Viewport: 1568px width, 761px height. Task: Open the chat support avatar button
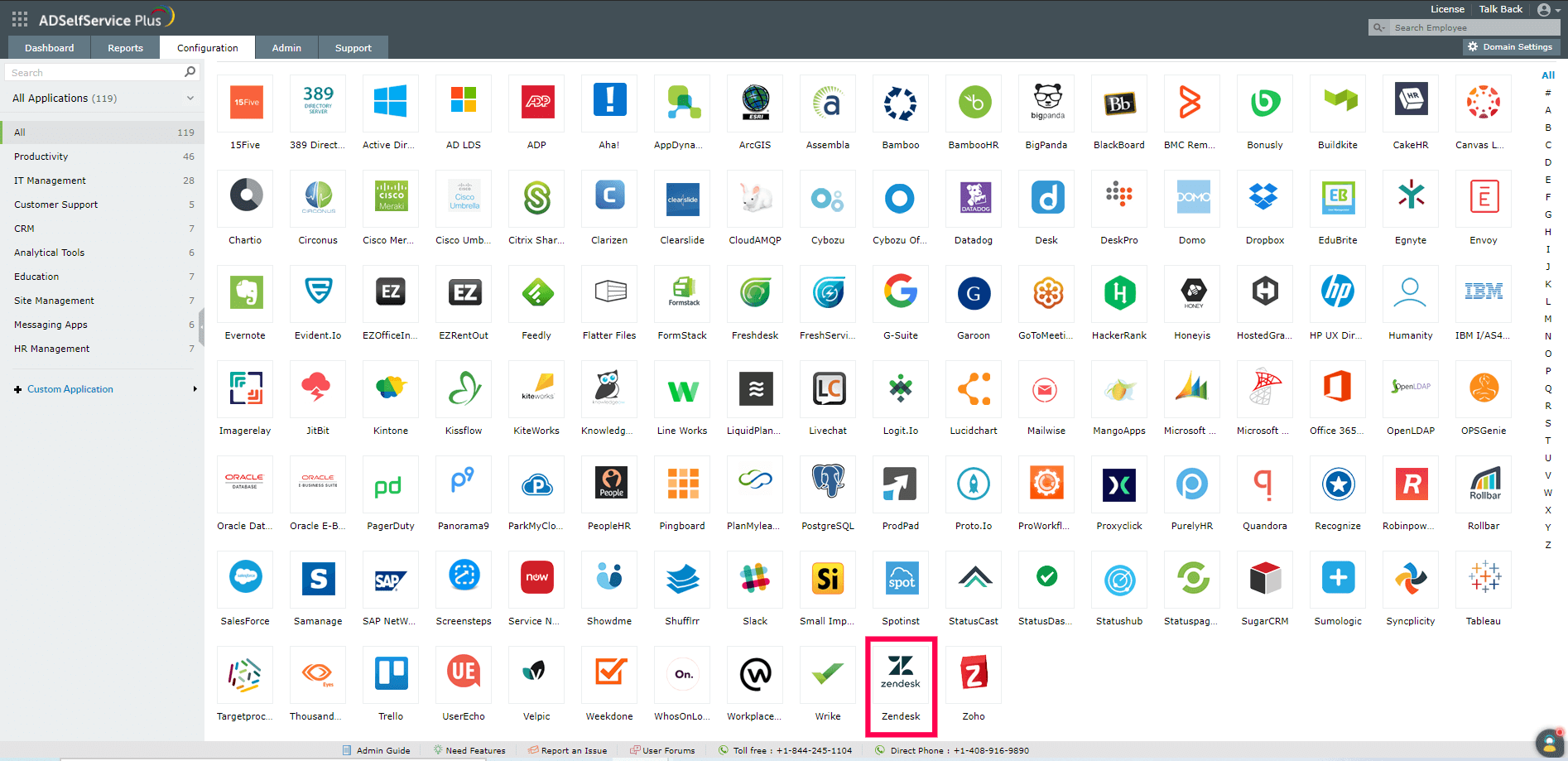click(x=1550, y=743)
